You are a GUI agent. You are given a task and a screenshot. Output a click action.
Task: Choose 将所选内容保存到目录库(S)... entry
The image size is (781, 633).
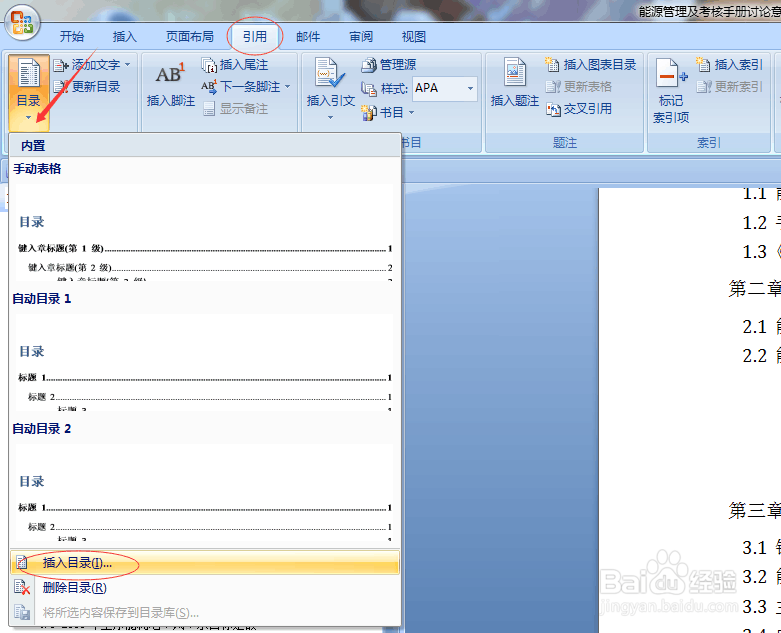click(205, 613)
